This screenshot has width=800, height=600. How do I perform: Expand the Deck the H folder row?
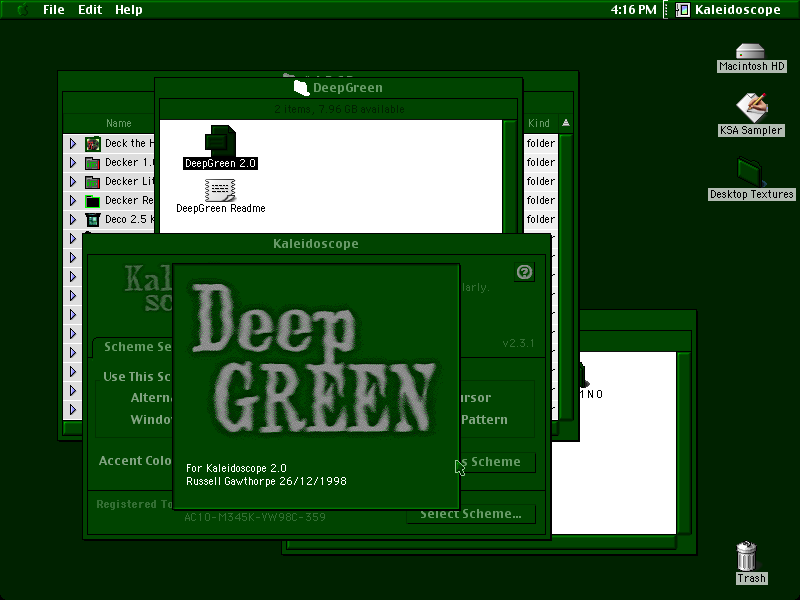point(72,144)
